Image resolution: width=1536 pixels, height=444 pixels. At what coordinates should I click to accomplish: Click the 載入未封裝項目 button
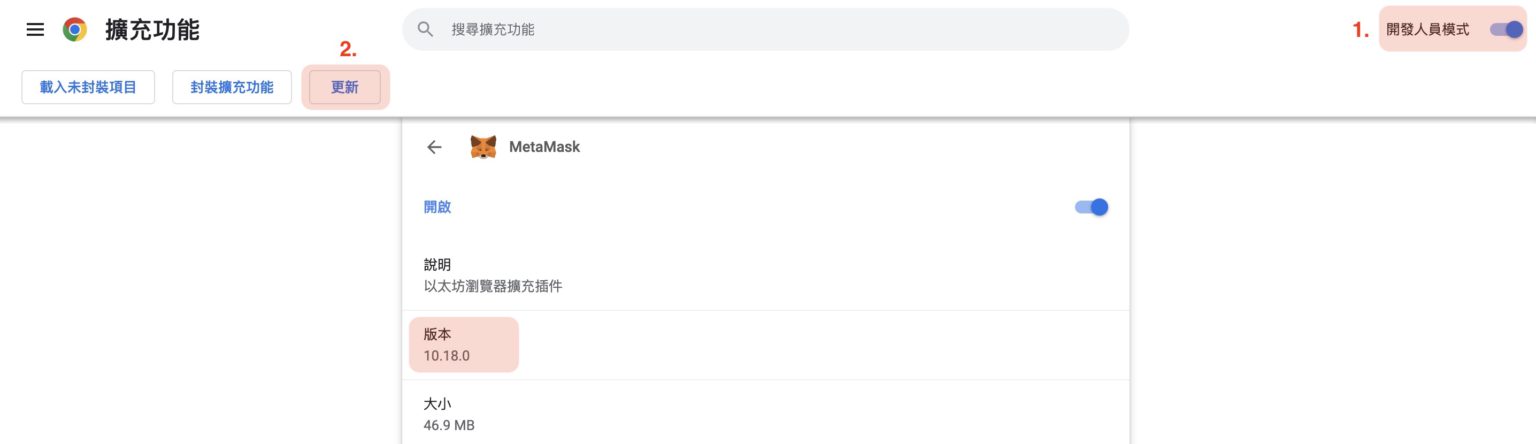coord(88,87)
